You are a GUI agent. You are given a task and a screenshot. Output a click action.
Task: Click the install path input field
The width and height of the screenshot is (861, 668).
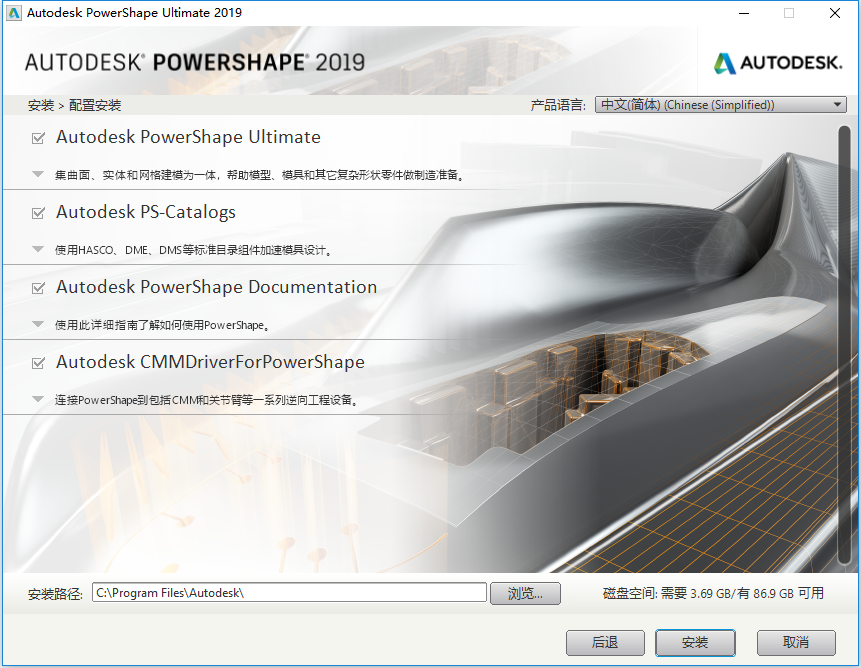tap(289, 593)
